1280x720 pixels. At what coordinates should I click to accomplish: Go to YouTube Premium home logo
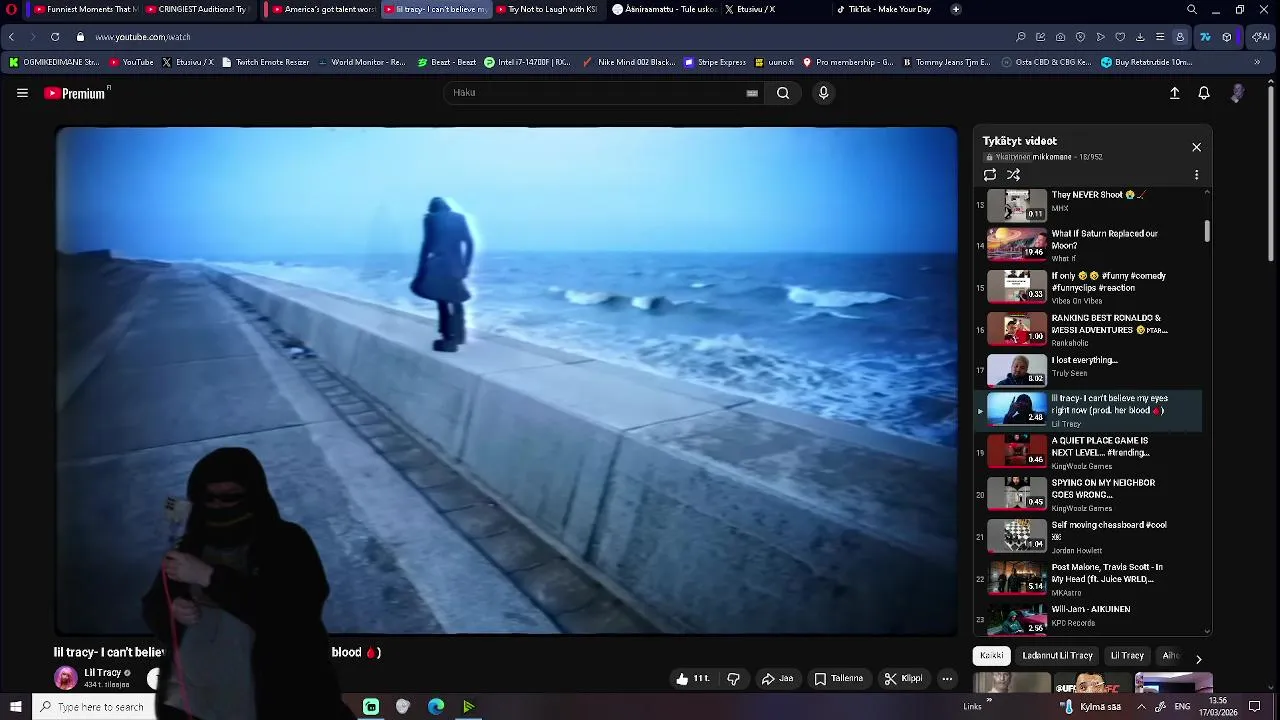tap(77, 93)
